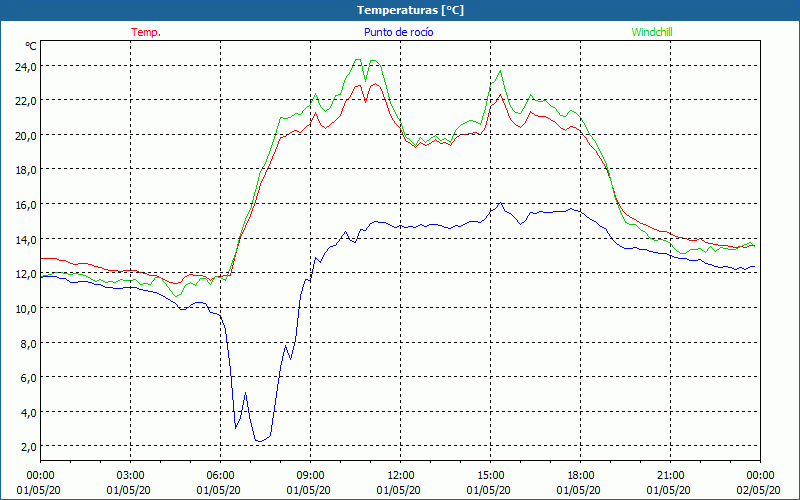This screenshot has width=800, height=500.
Task: Select the red Temp. legend label
Action: [x=146, y=32]
